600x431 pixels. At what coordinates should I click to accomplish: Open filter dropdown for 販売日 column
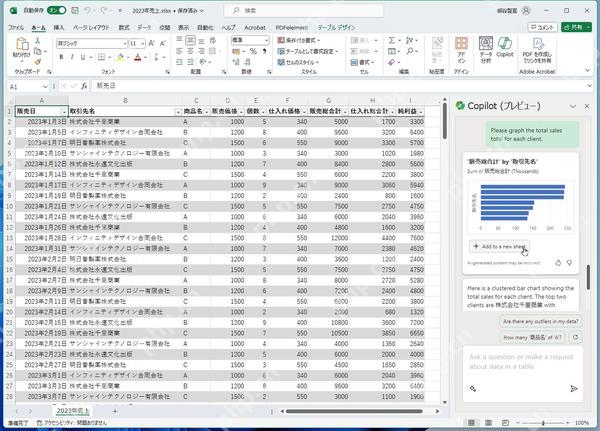click(64, 112)
